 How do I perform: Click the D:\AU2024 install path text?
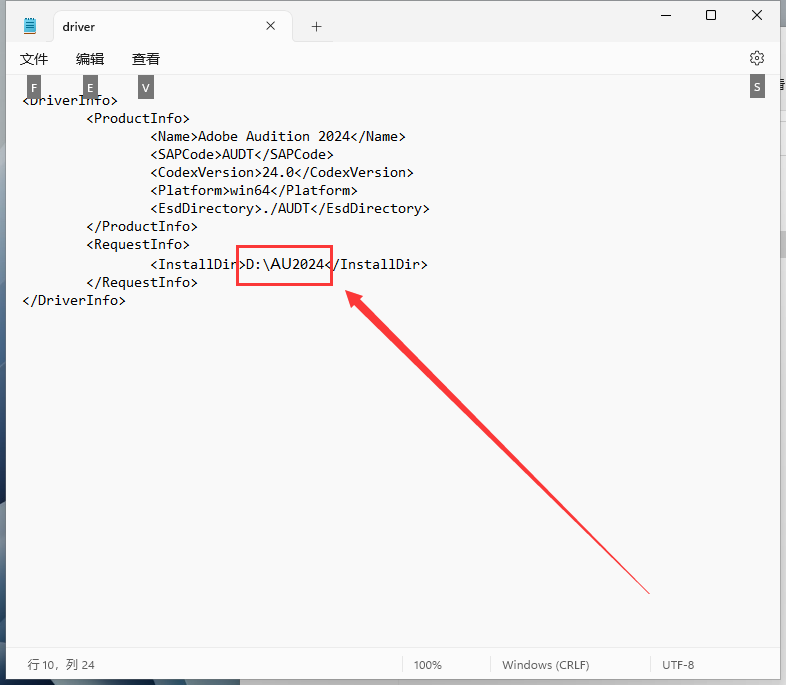point(285,264)
